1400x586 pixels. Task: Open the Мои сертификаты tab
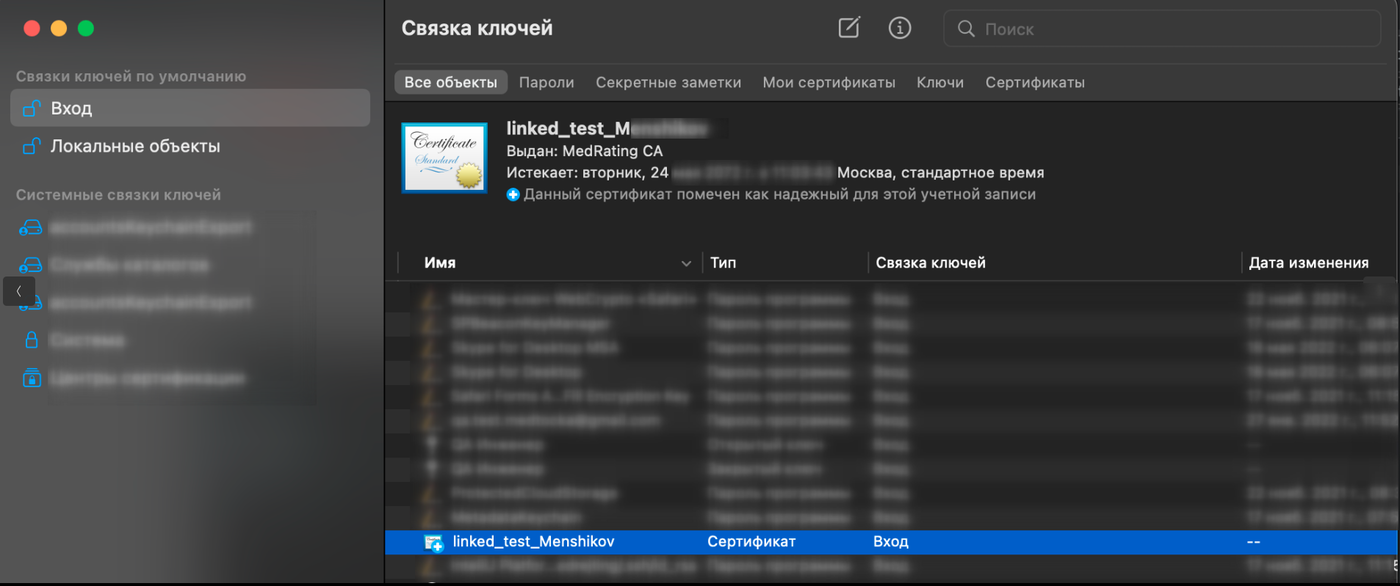pos(829,82)
